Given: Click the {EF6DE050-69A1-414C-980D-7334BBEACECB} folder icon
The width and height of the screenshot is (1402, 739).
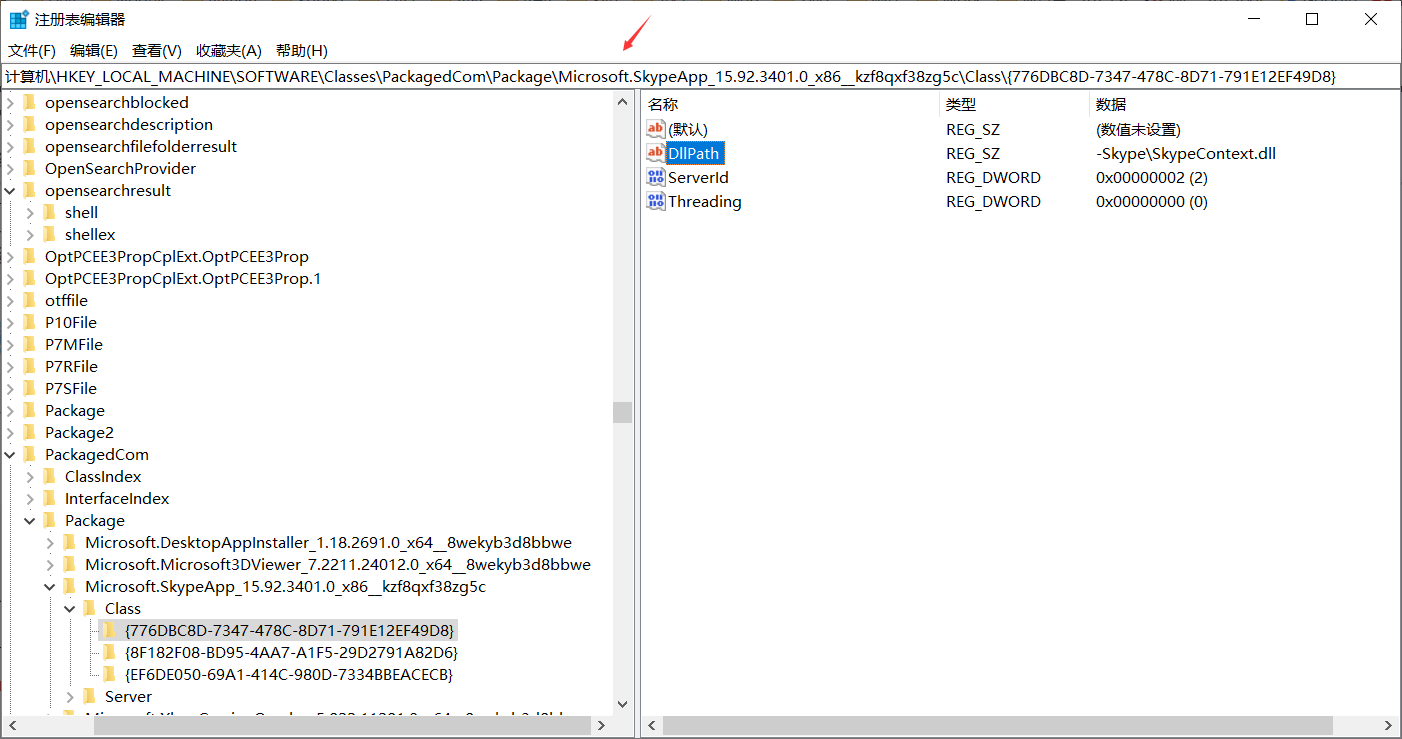Looking at the screenshot, I should 109,674.
